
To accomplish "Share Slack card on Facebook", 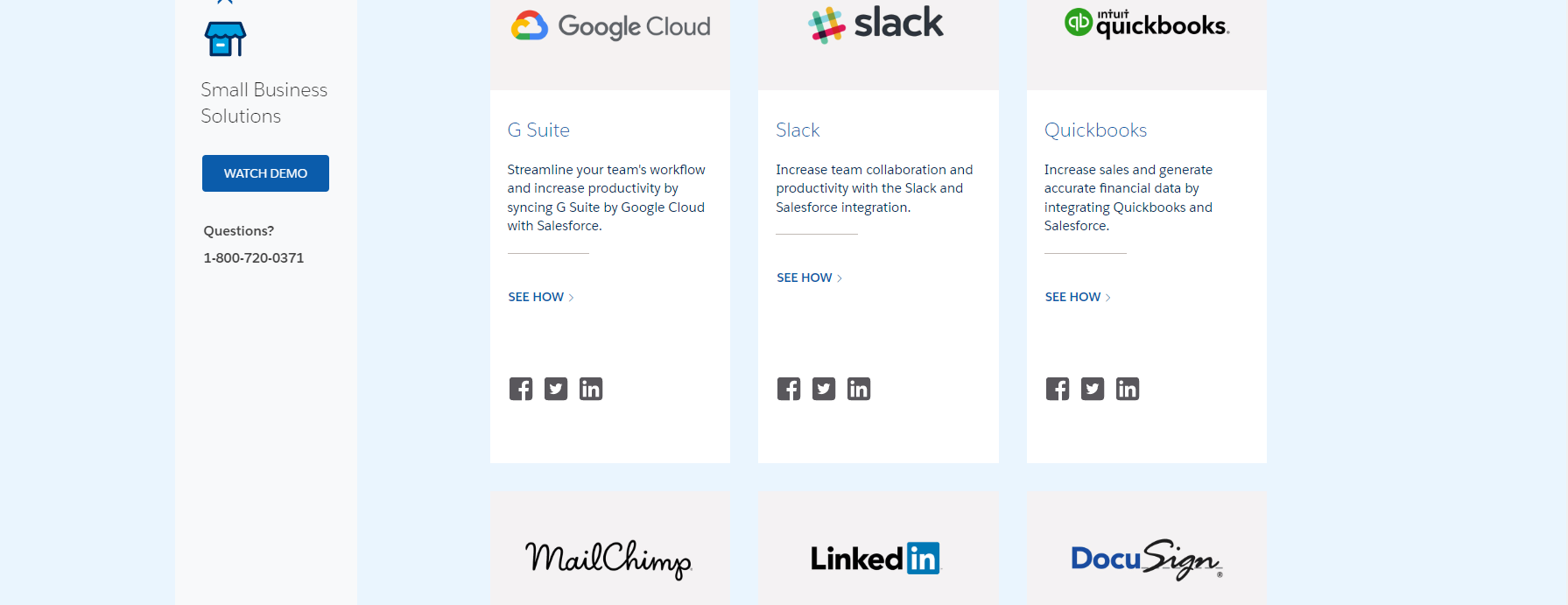I will tap(789, 389).
